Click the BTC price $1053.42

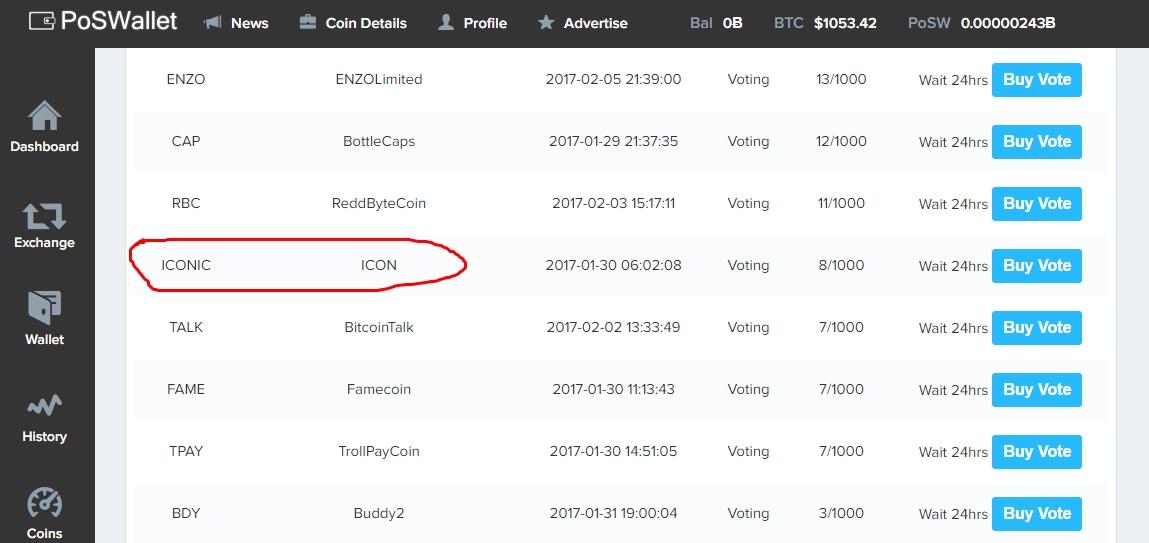pos(845,23)
